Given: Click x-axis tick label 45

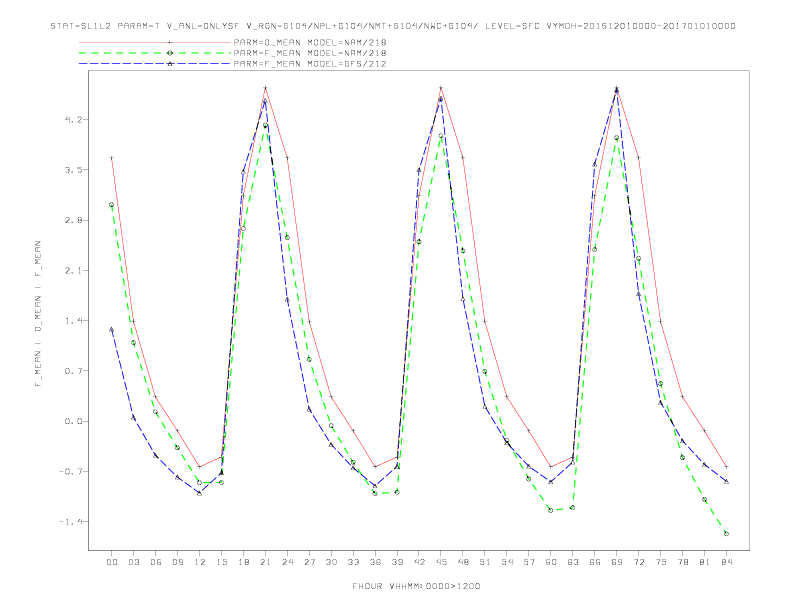Looking at the screenshot, I should click(441, 562).
